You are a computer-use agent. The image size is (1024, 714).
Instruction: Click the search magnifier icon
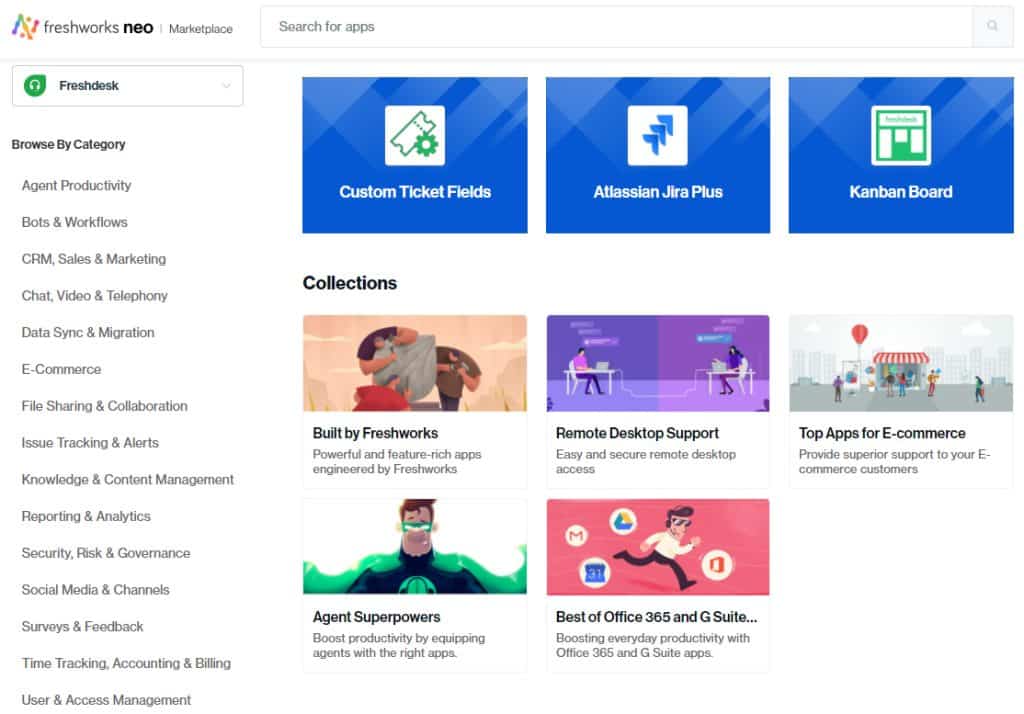(993, 26)
